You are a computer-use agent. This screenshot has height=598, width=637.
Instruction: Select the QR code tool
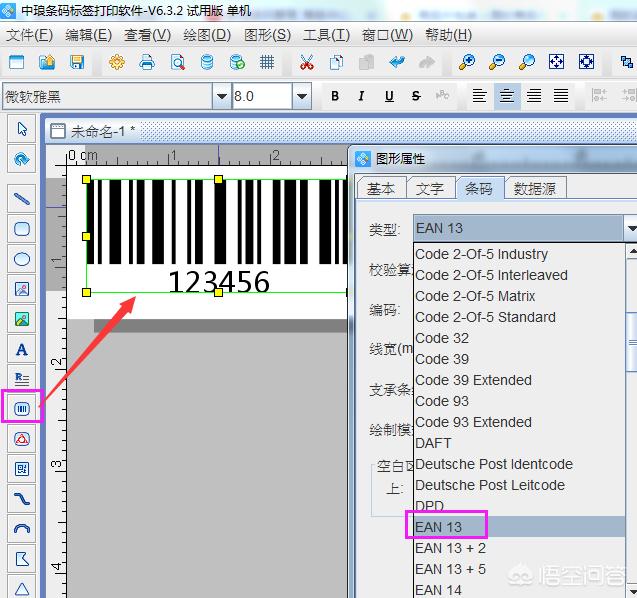pos(22,469)
